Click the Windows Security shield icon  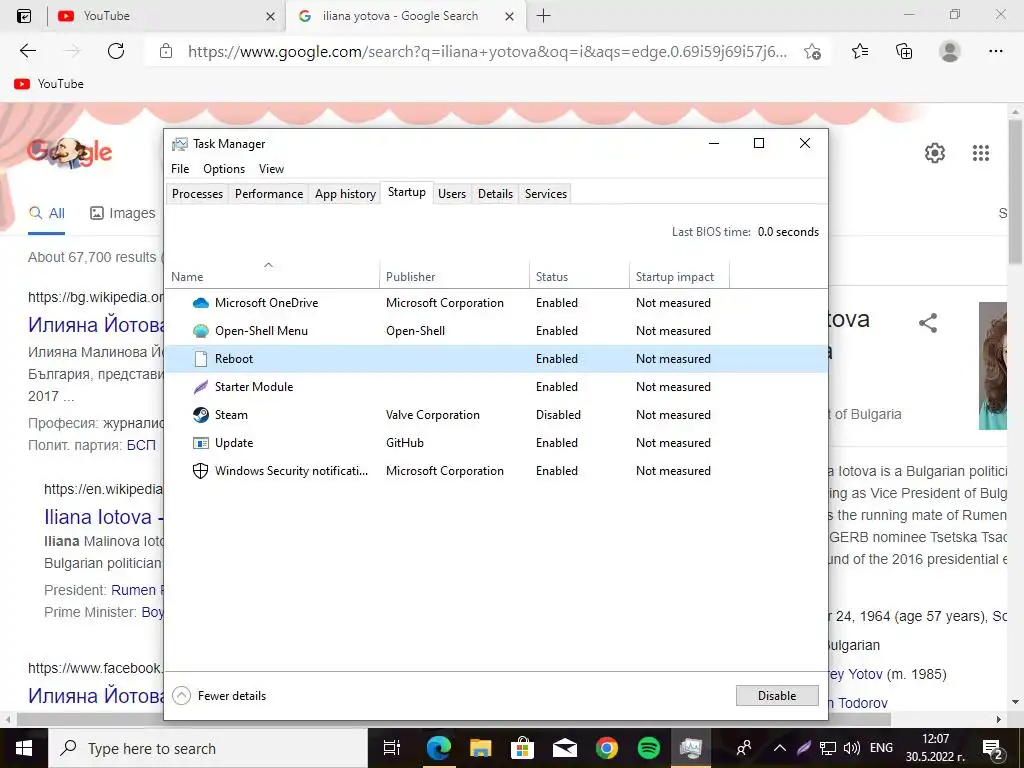tap(201, 471)
